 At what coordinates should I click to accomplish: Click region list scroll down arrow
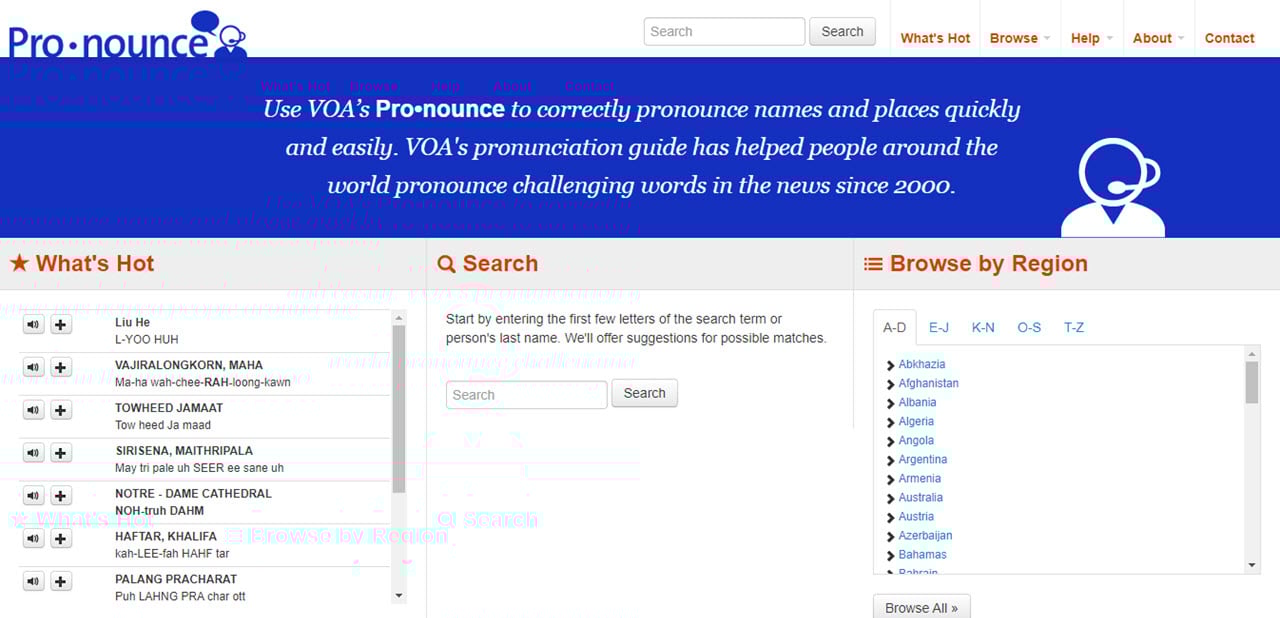[1252, 566]
